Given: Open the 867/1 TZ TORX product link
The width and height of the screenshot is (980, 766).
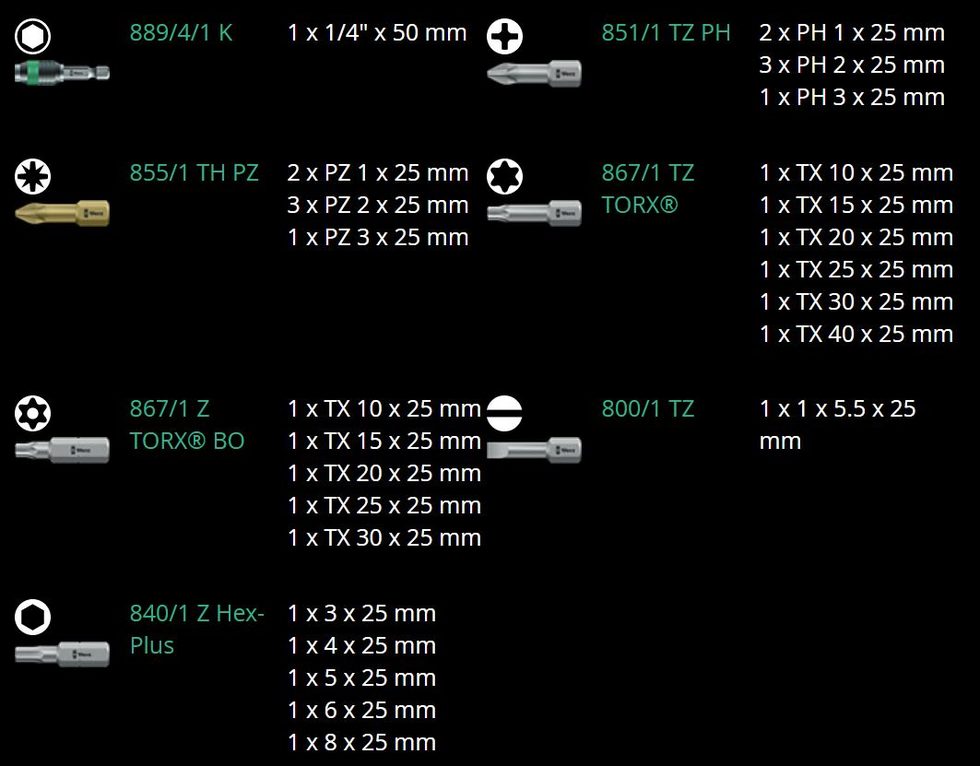Looking at the screenshot, I should (648, 189).
